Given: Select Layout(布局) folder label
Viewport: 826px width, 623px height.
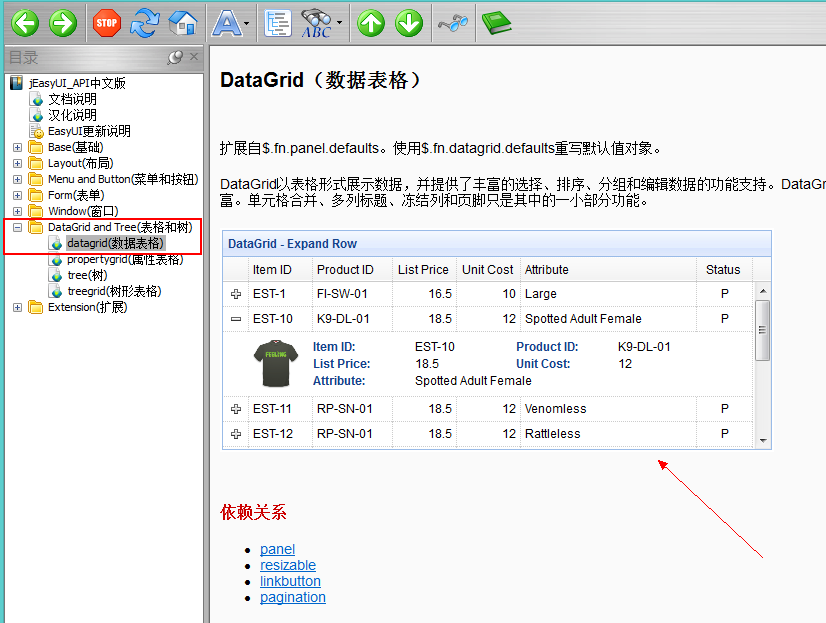Looking at the screenshot, I should (x=80, y=163).
